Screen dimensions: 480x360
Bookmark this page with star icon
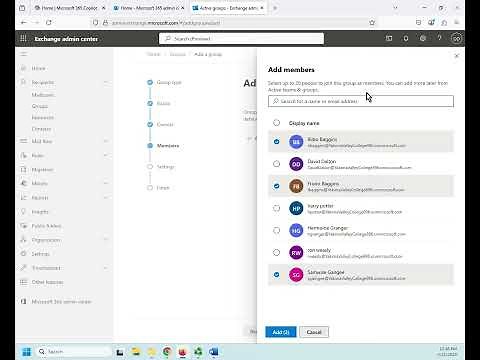pyautogui.click(x=372, y=23)
